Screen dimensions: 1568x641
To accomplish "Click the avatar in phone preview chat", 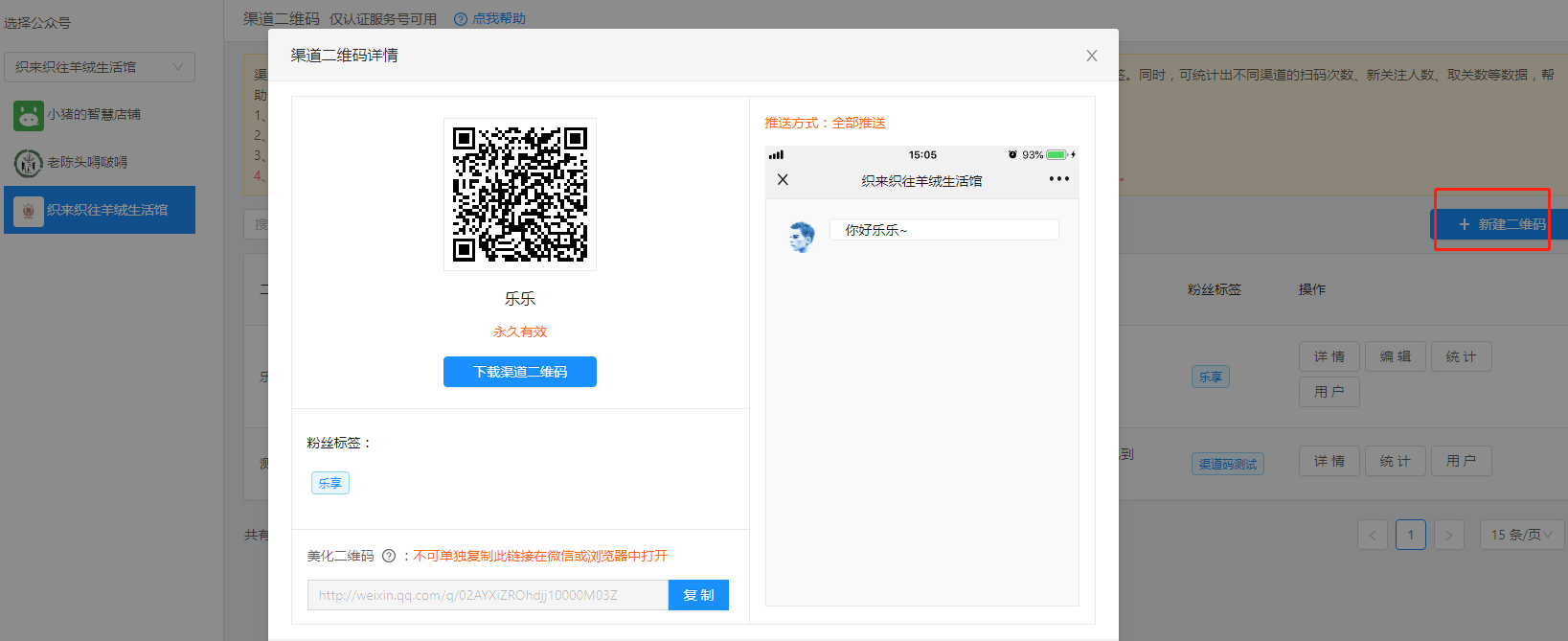I will pyautogui.click(x=801, y=236).
